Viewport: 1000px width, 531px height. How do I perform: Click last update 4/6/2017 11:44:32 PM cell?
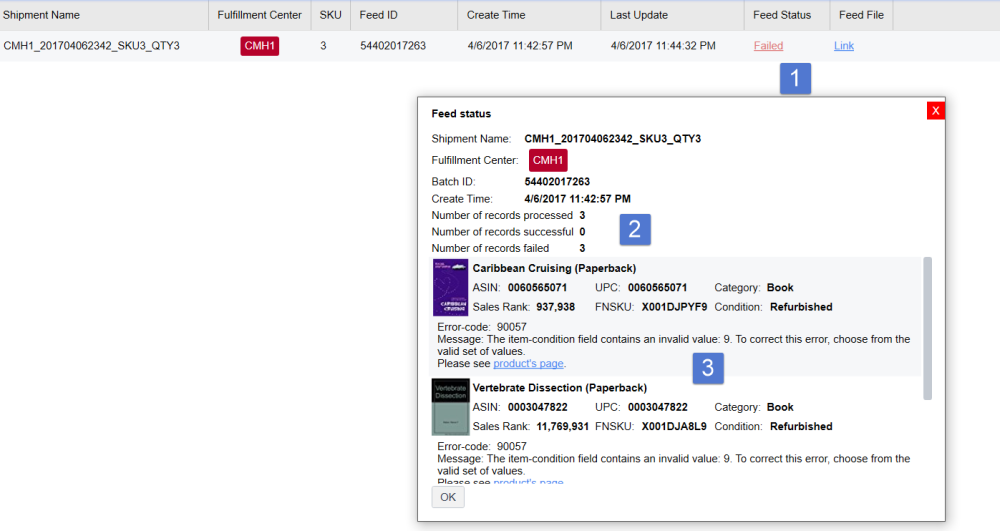[663, 46]
